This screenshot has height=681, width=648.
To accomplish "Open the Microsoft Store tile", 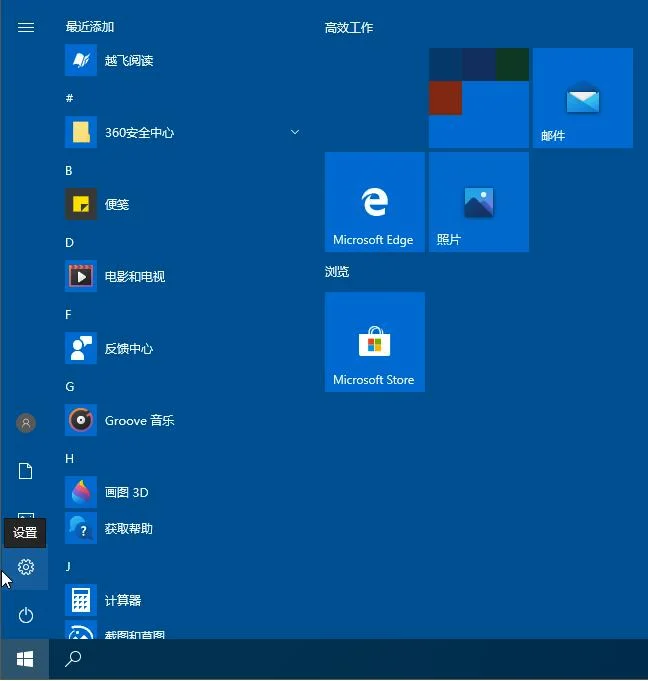I will [x=375, y=342].
